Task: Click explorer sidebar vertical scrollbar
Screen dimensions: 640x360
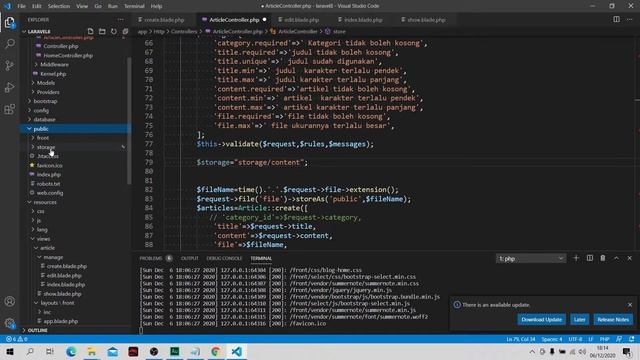Action: 129,120
